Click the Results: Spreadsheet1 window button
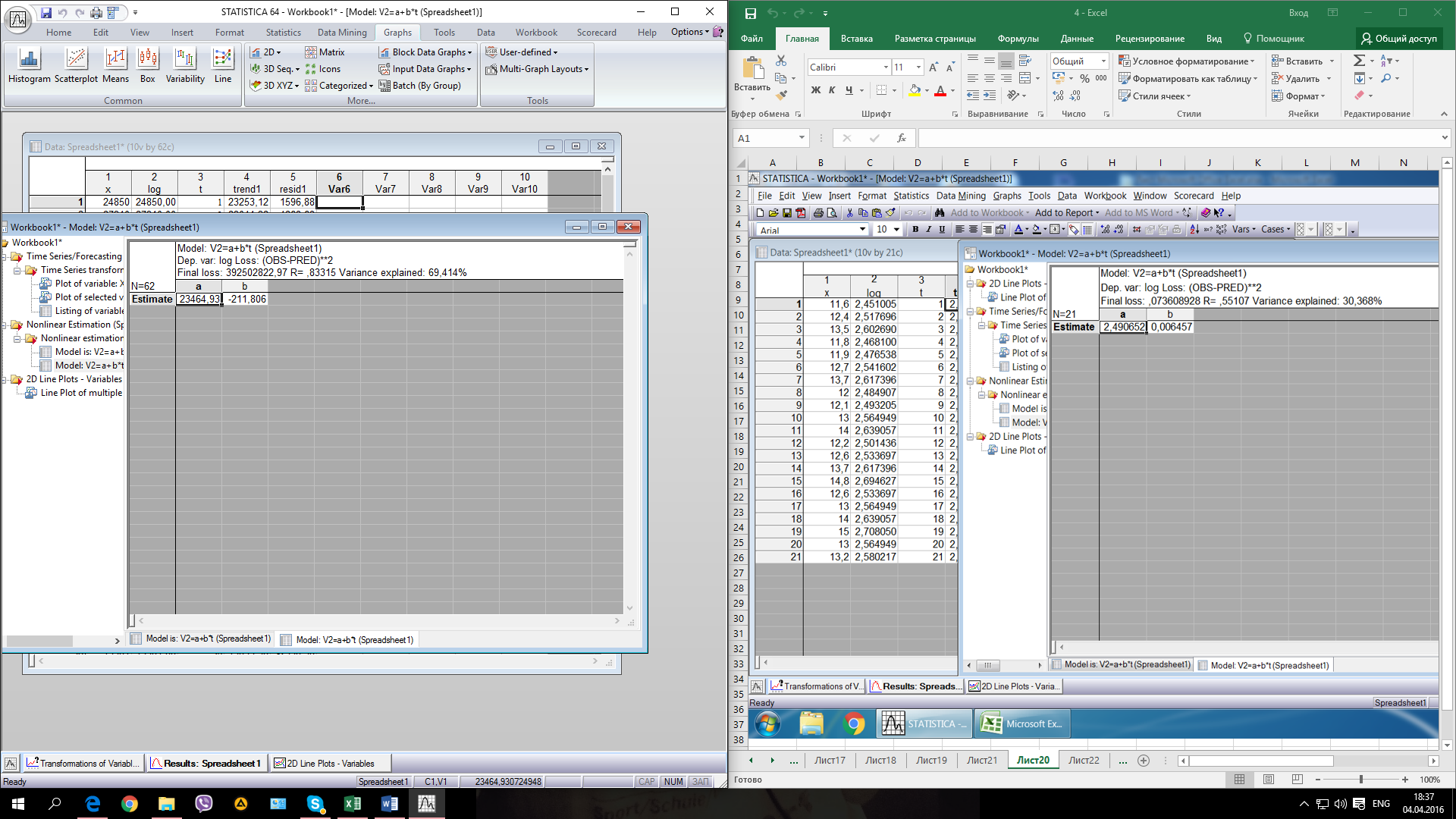The image size is (1456, 819). [206, 764]
